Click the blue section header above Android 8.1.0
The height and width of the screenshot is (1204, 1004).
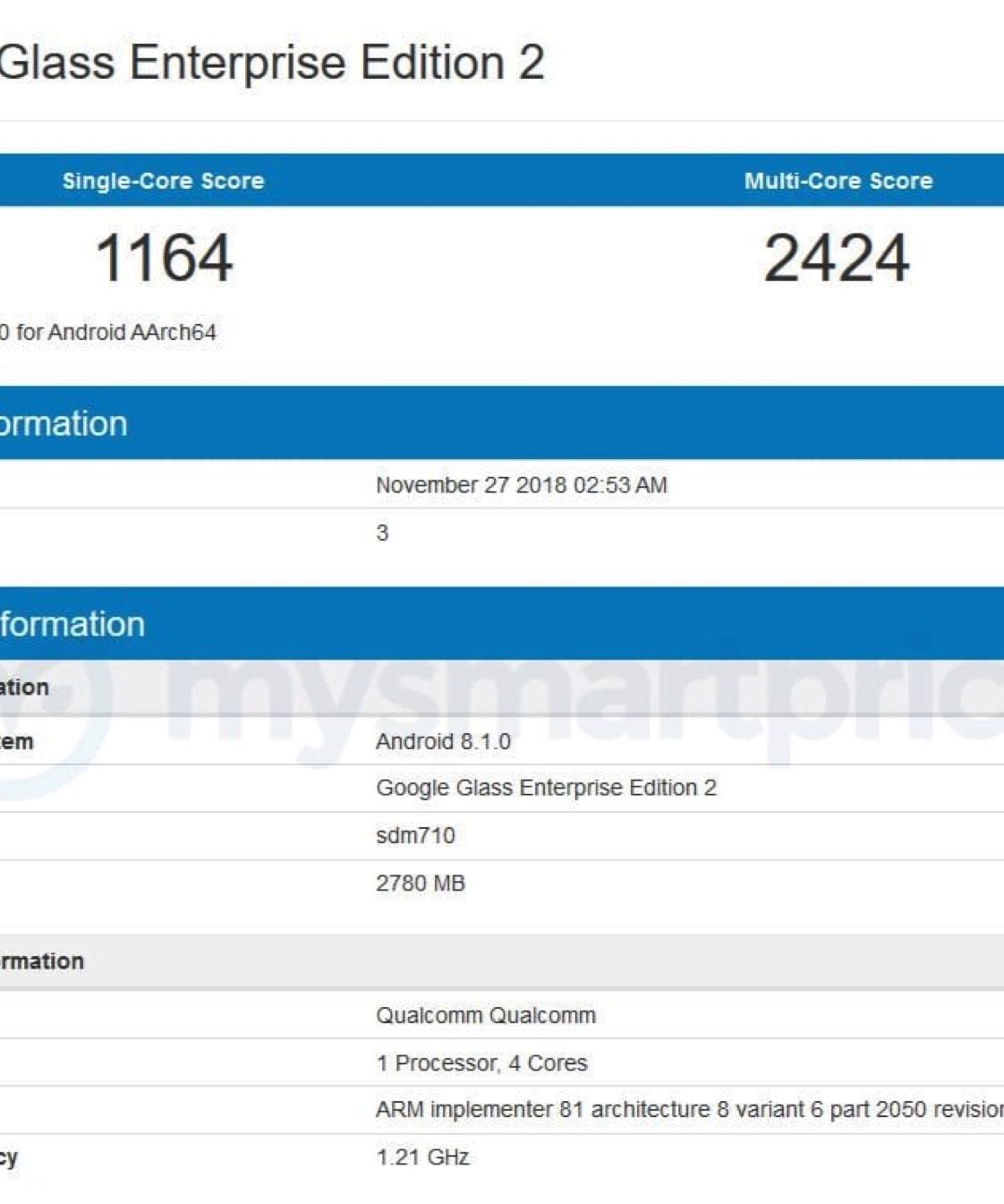(x=501, y=624)
